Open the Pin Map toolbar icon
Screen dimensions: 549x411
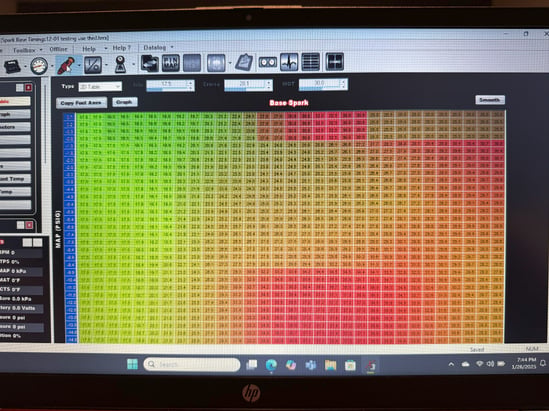pyautogui.click(x=171, y=63)
